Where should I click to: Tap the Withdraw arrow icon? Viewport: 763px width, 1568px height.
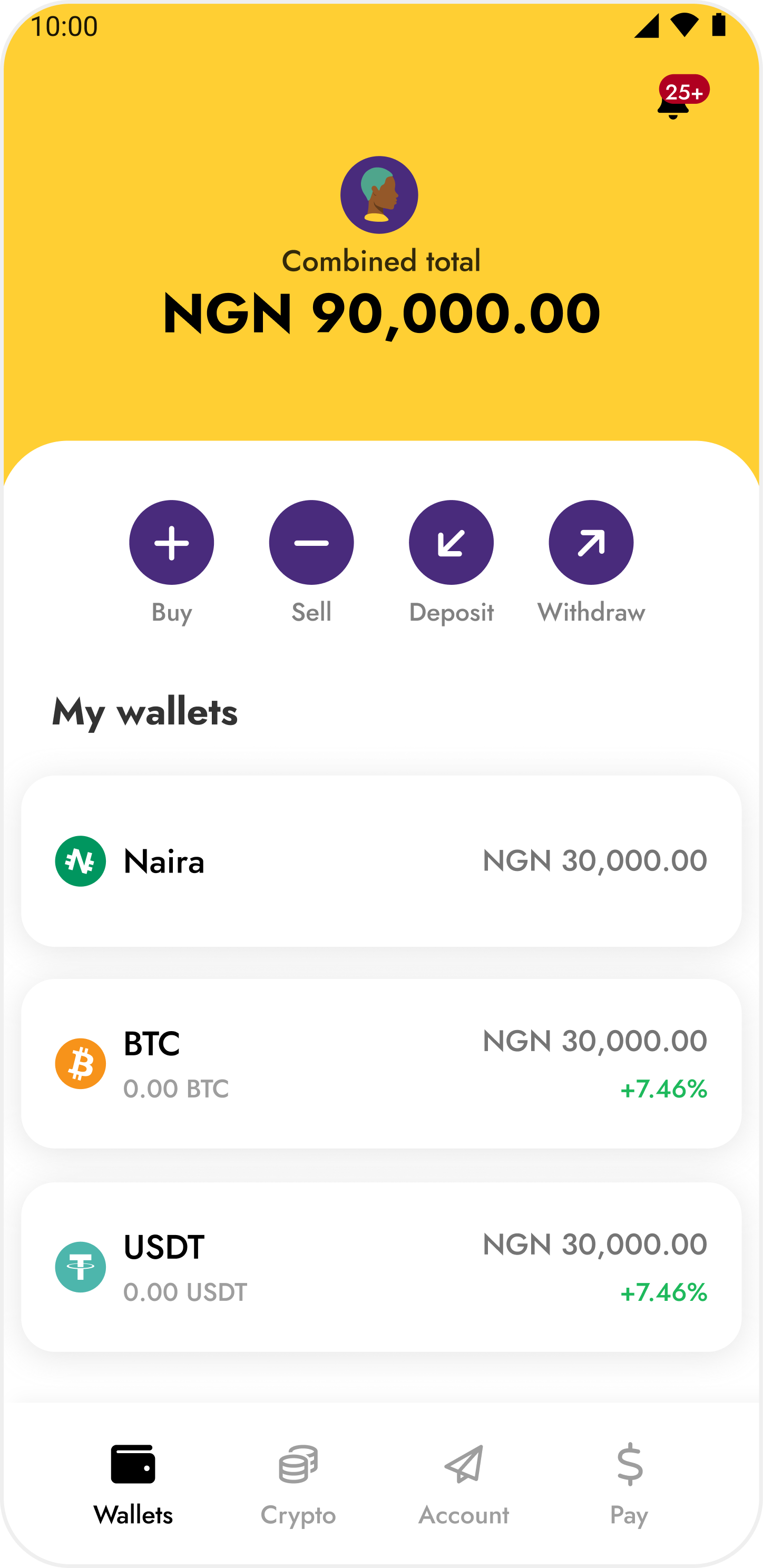[x=591, y=542]
